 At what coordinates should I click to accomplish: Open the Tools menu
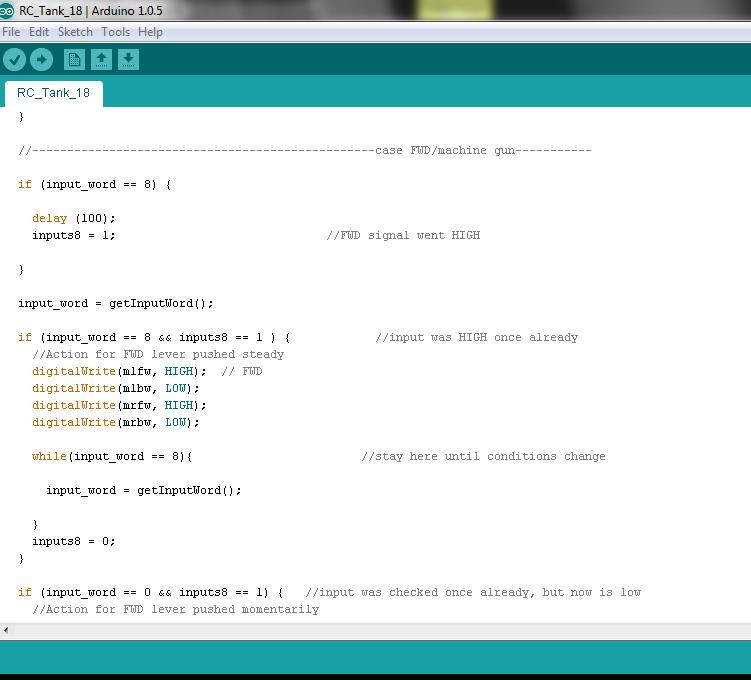(115, 32)
